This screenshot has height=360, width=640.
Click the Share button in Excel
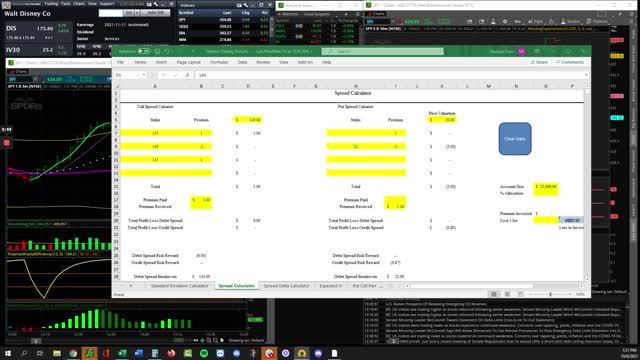coord(539,62)
